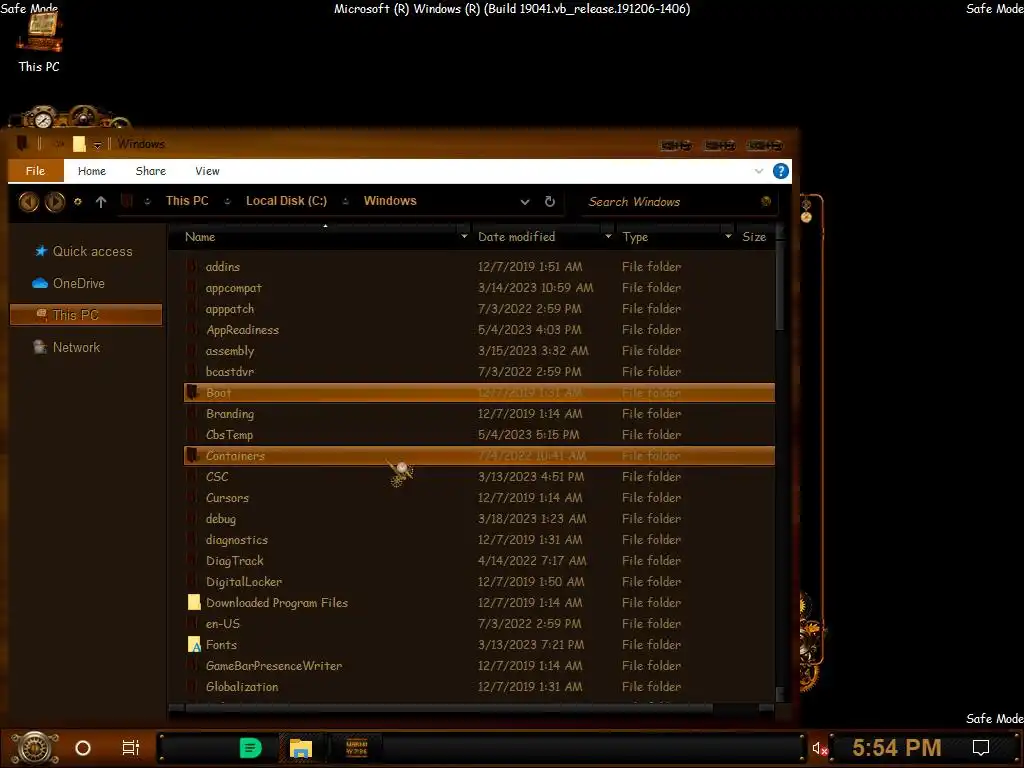Click the search magnifier icon
The height and width of the screenshot is (768, 1024).
point(766,201)
